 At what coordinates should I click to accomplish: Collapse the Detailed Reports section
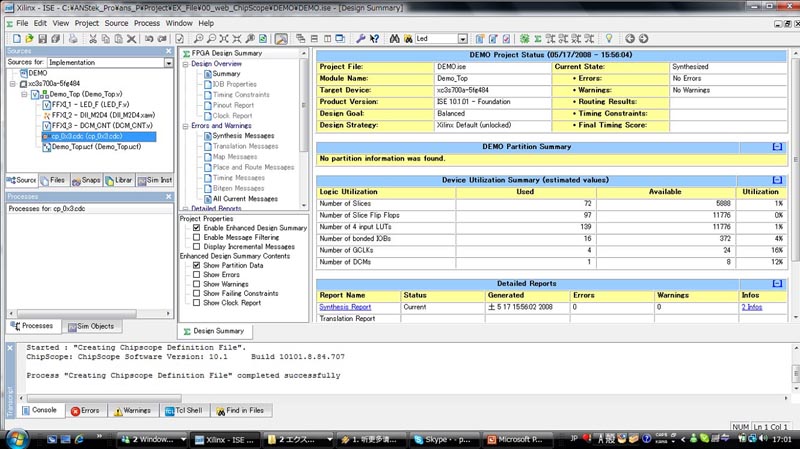[777, 284]
